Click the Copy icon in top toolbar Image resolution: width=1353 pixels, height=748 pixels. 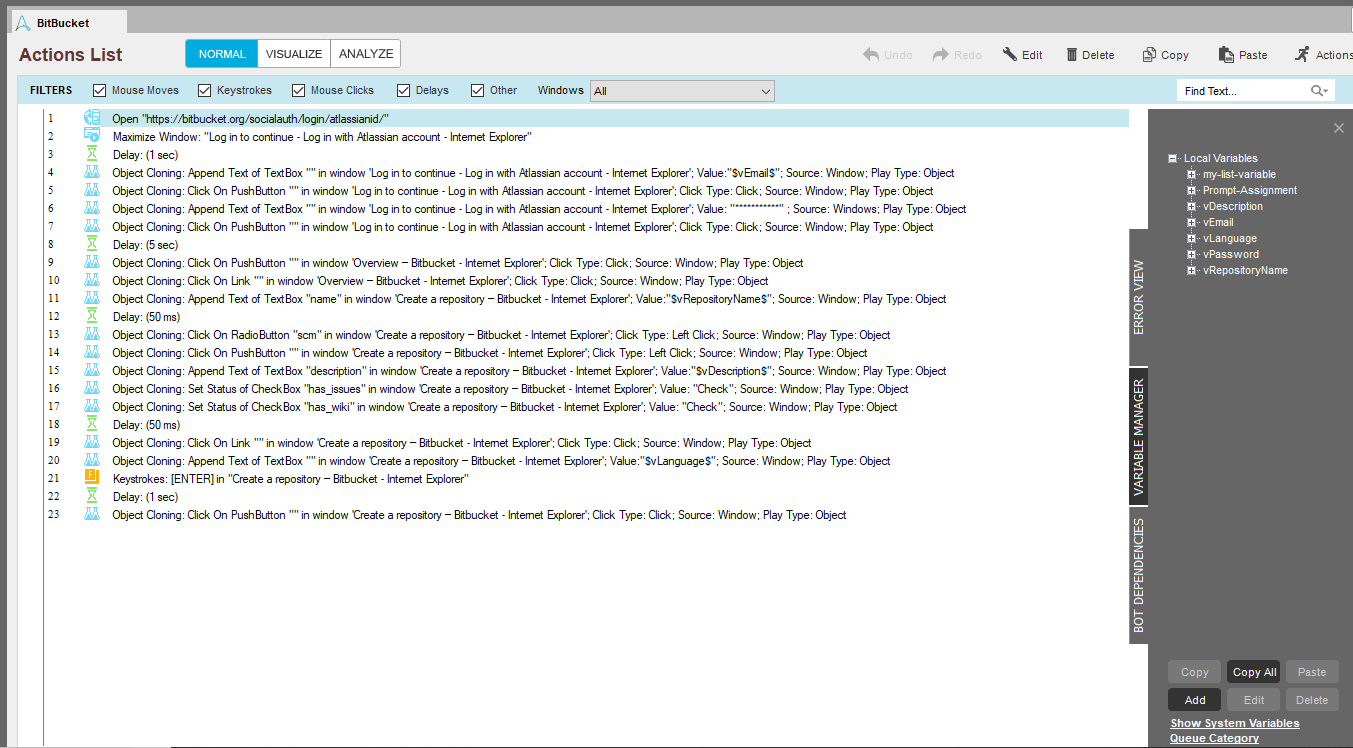tap(1149, 55)
